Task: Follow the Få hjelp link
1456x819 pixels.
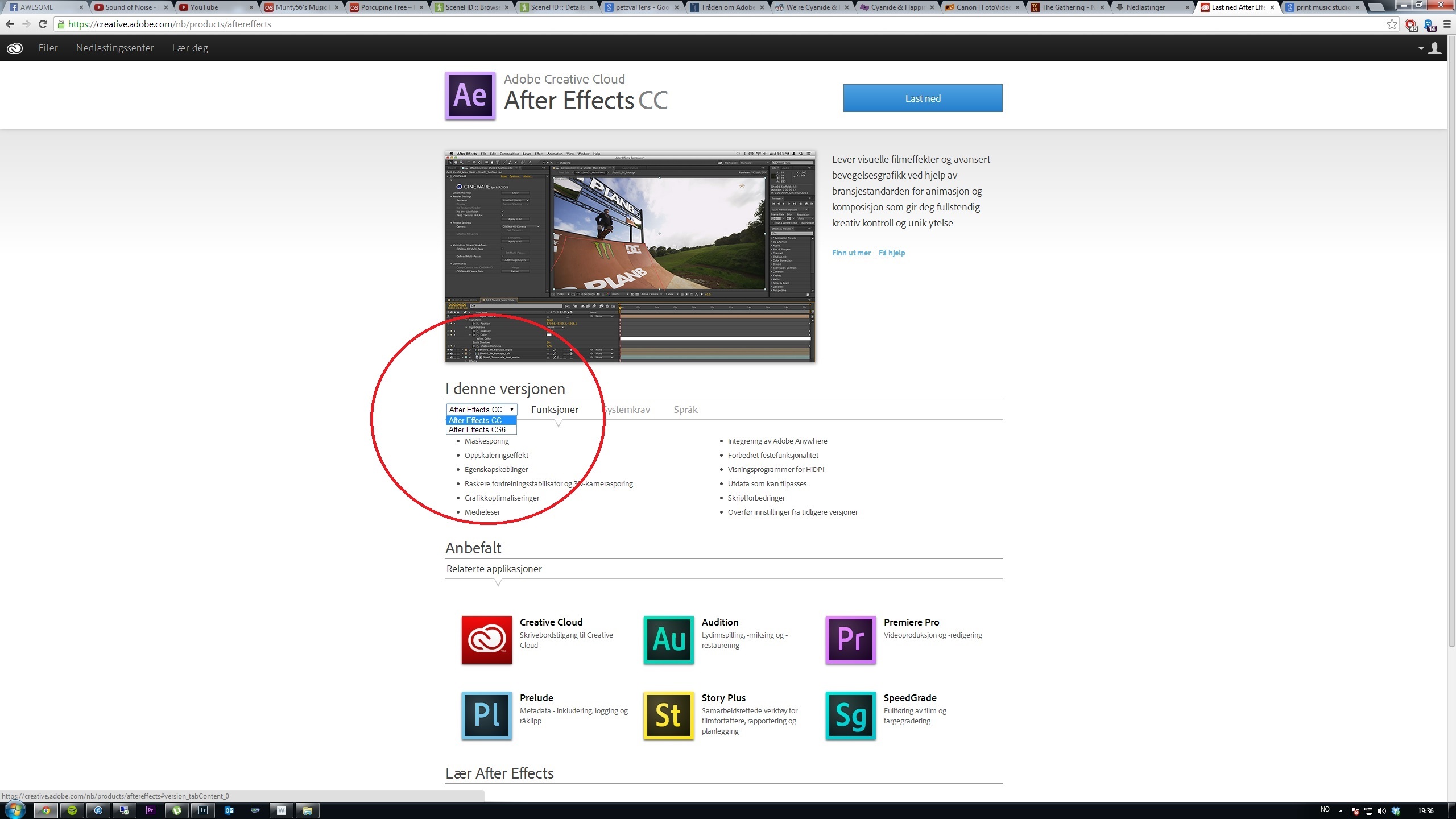Action: [x=892, y=253]
